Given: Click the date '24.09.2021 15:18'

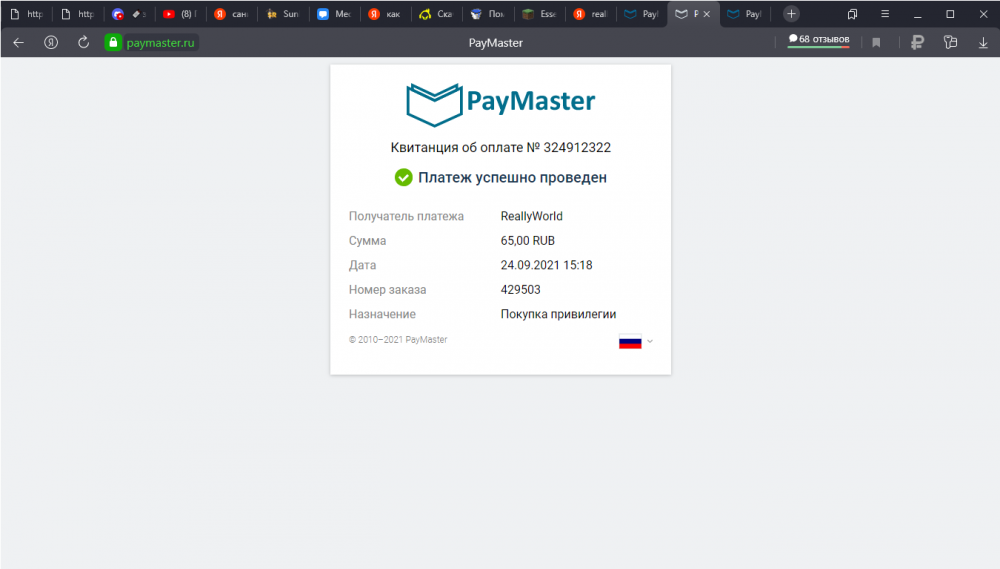Looking at the screenshot, I should 546,265.
